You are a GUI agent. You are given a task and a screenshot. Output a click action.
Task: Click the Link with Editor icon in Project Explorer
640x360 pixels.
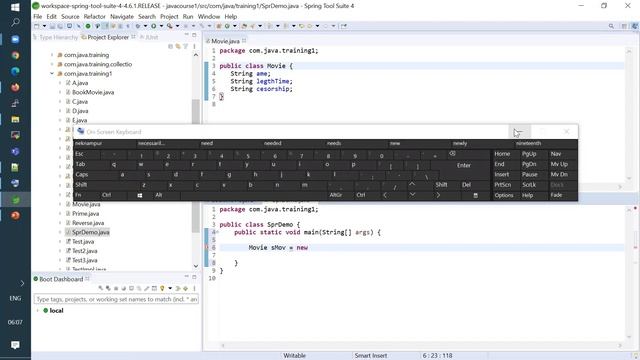[178, 47]
